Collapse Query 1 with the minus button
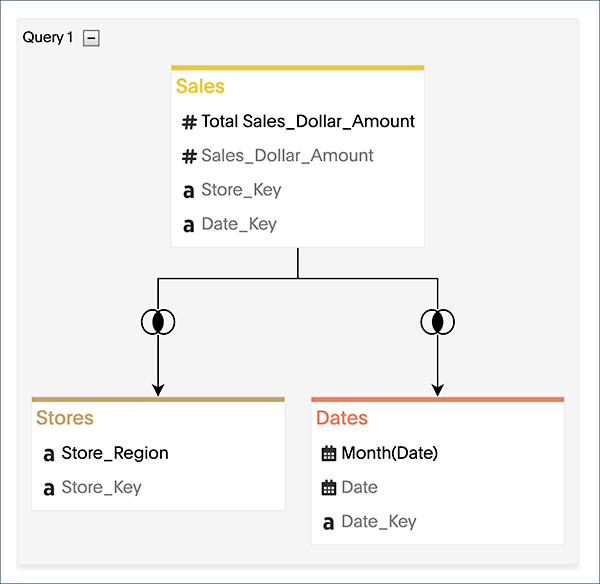The height and width of the screenshot is (584, 600). pos(91,38)
